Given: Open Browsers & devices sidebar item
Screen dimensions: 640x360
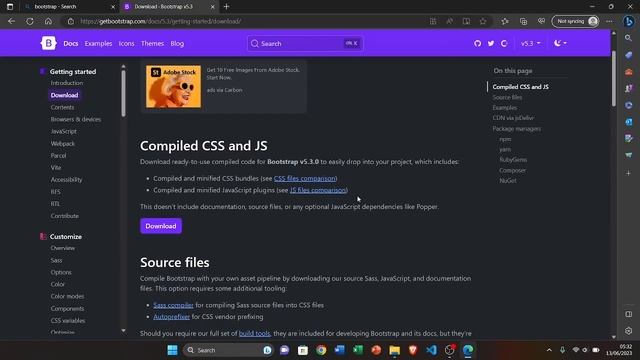Looking at the screenshot, I should [x=76, y=119].
